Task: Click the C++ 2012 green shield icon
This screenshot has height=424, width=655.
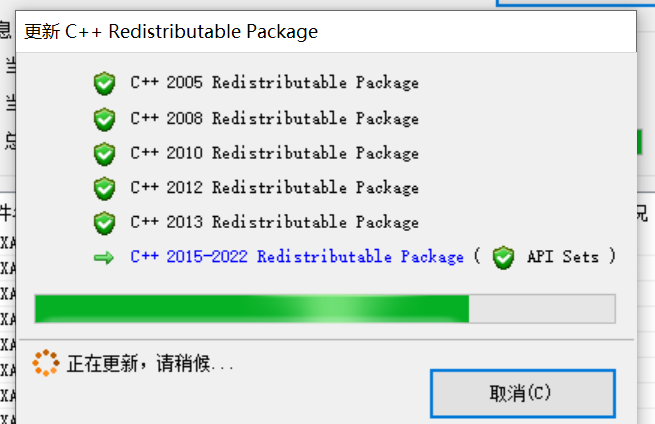Action: tap(104, 188)
